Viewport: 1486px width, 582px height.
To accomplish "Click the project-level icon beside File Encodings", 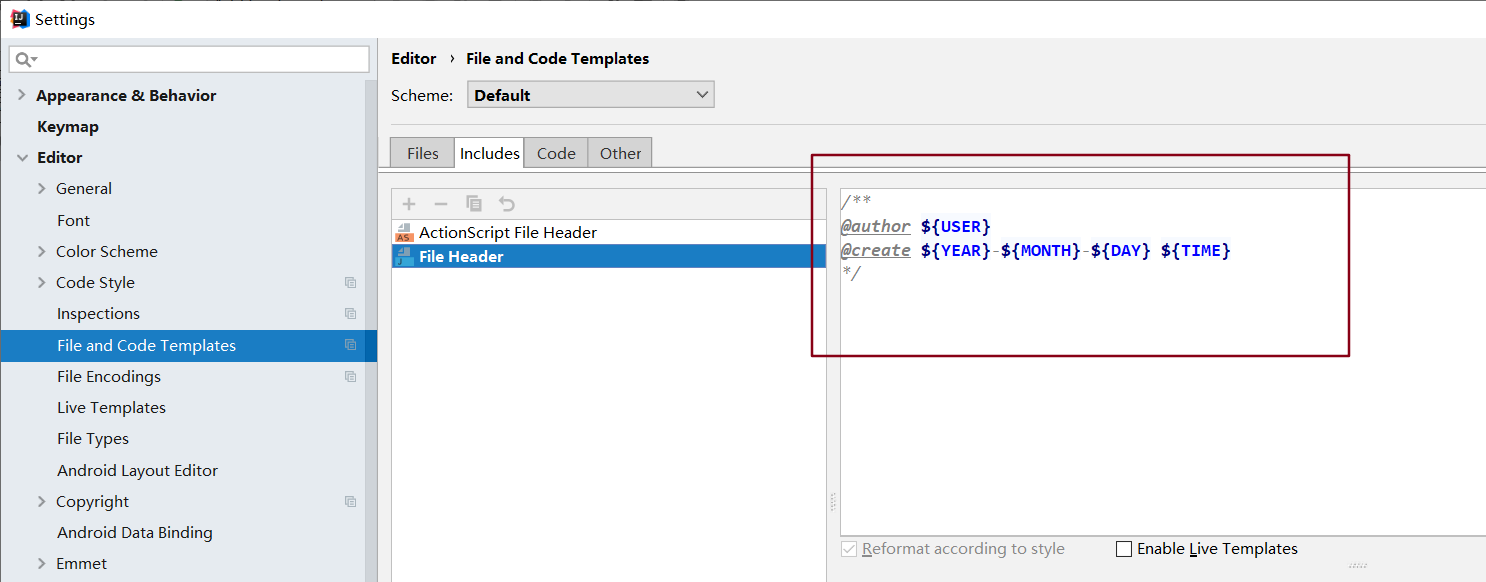I will click(x=350, y=377).
